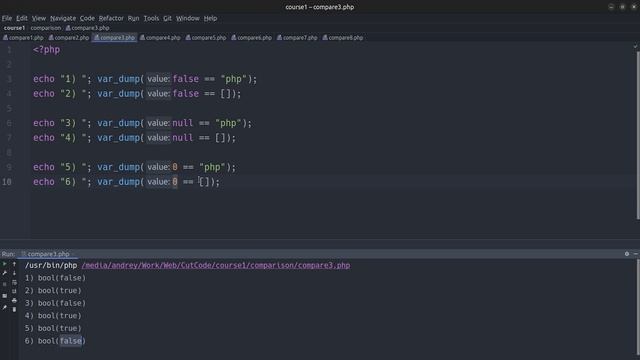Click the up arrow in Run toolbar
This screenshot has width=640, height=360.
14,264
